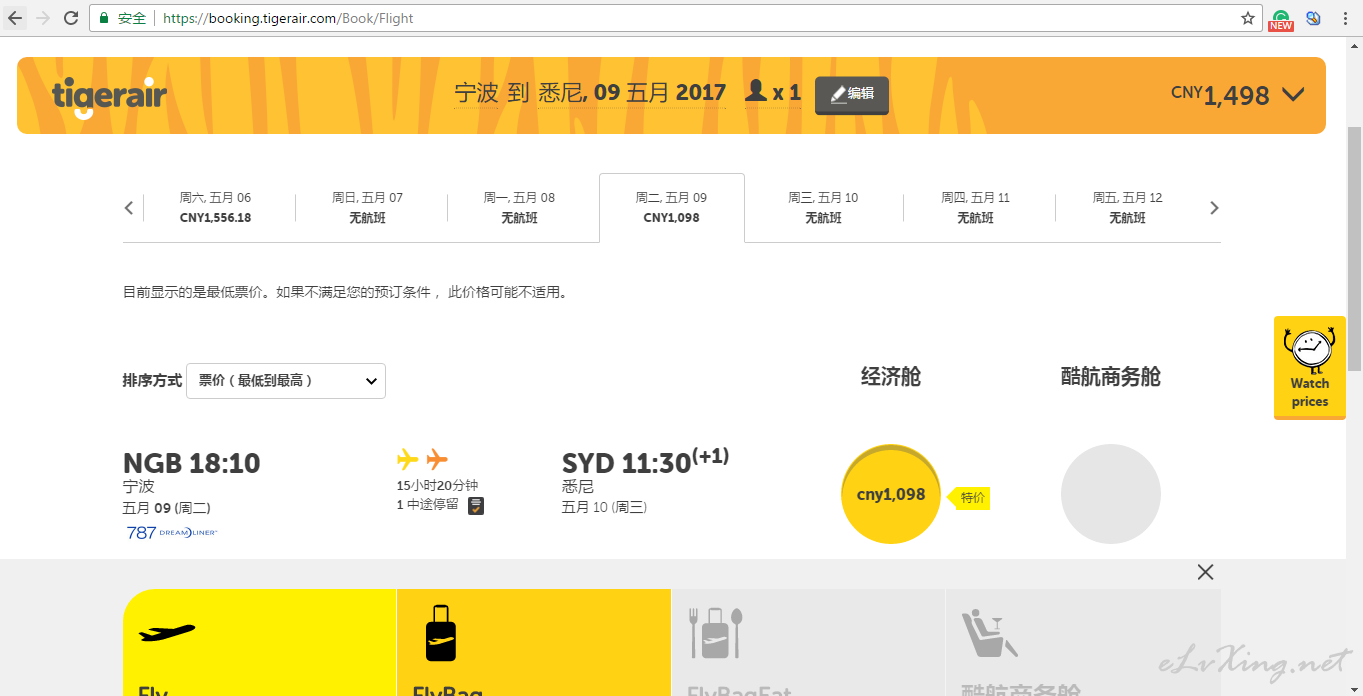
Task: Choose the FlyBag fare bundle card
Action: click(x=533, y=642)
